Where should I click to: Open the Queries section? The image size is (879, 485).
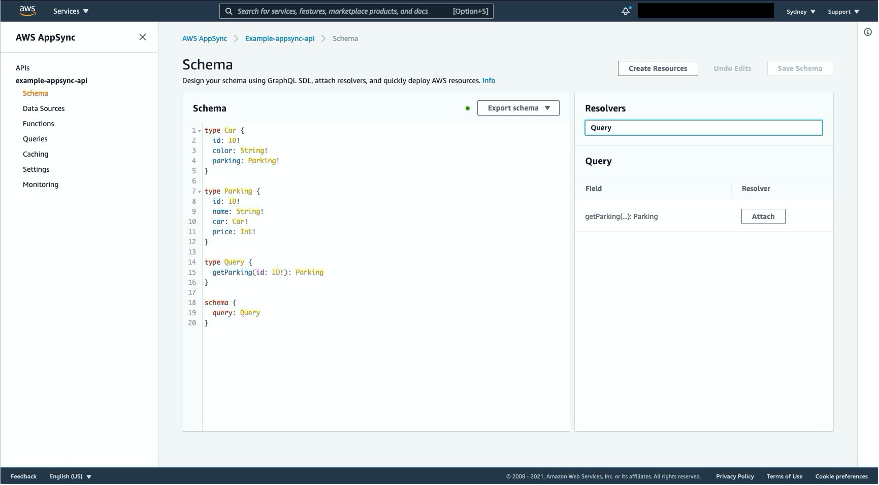click(35, 139)
